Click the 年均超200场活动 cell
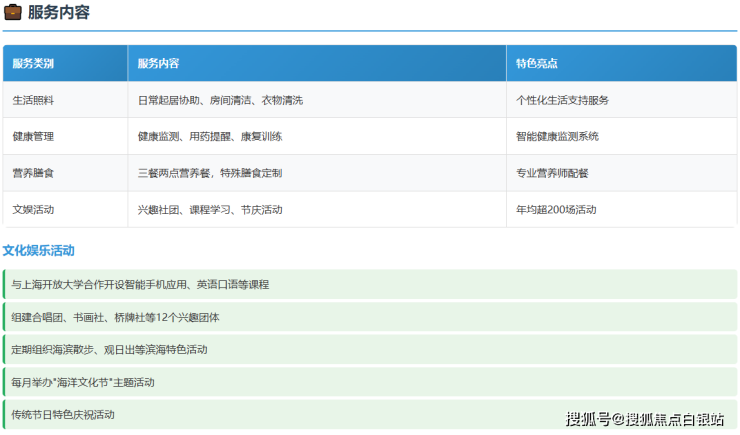The height and width of the screenshot is (435, 740). click(x=555, y=210)
